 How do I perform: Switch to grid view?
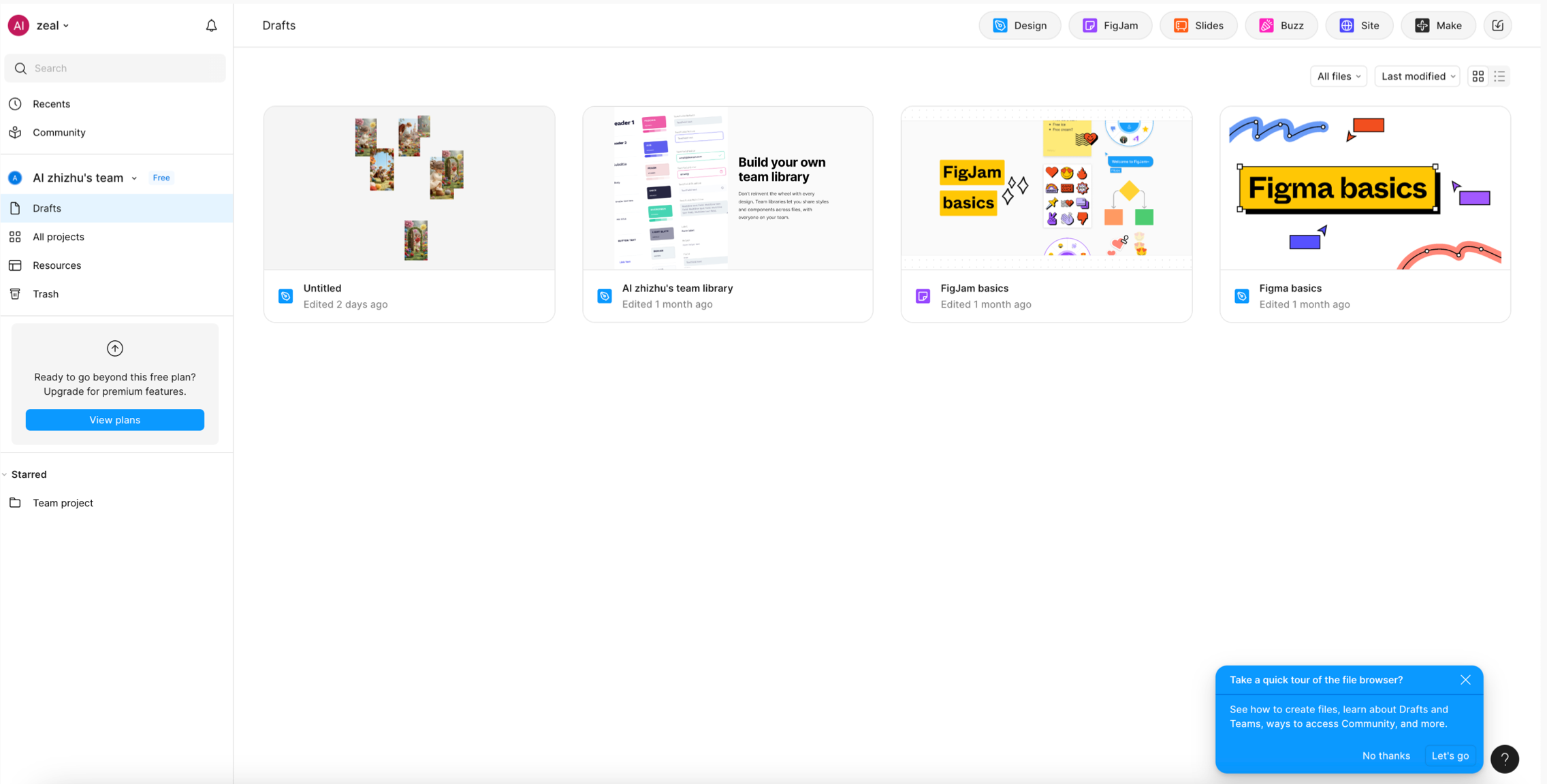click(1478, 76)
